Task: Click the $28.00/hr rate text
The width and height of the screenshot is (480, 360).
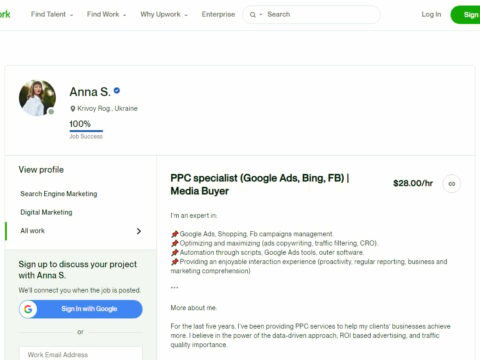Action: (413, 183)
